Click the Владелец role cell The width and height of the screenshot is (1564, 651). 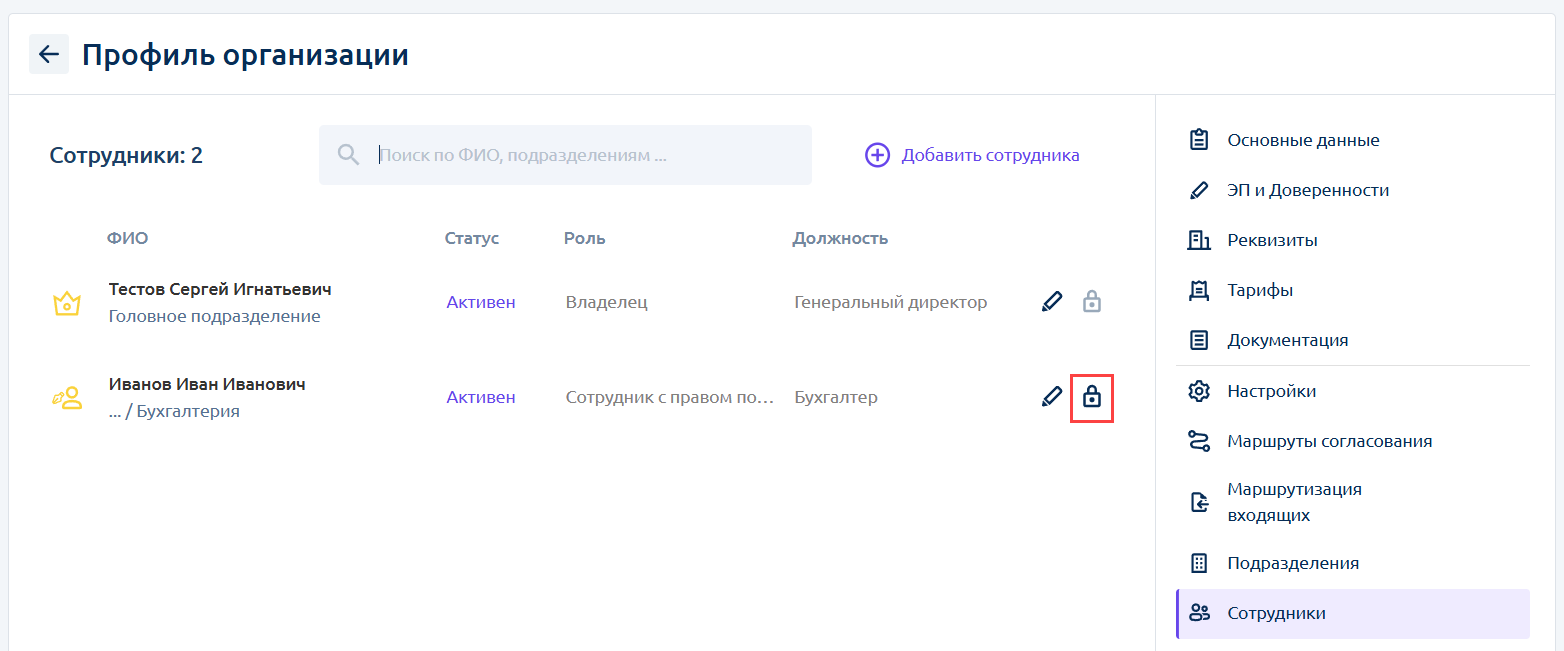click(x=607, y=302)
